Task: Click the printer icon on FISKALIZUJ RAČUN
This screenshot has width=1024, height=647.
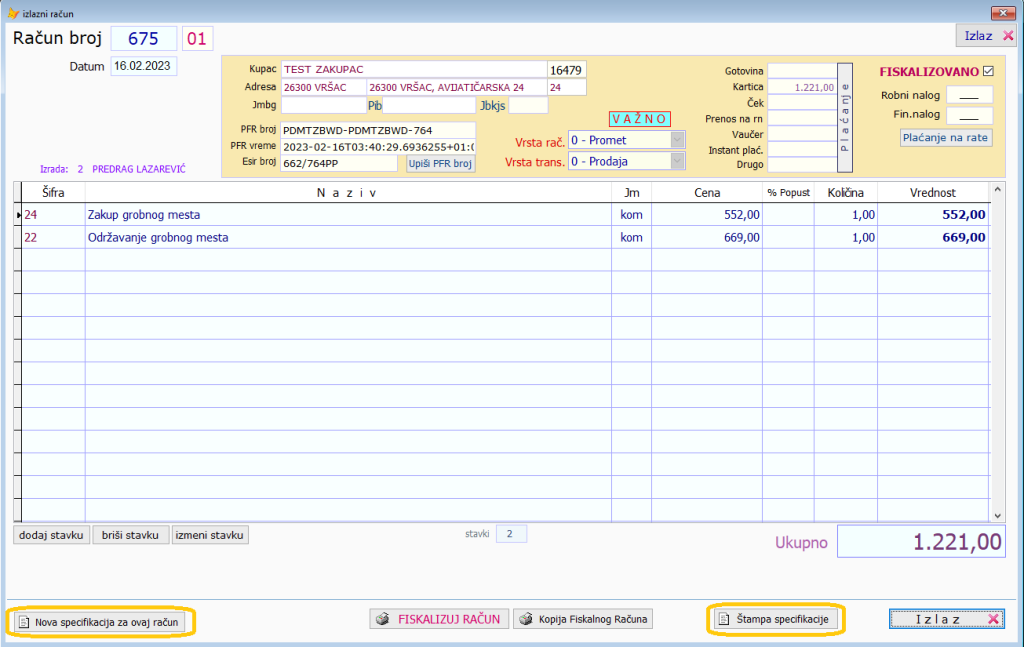Action: pyautogui.click(x=381, y=619)
